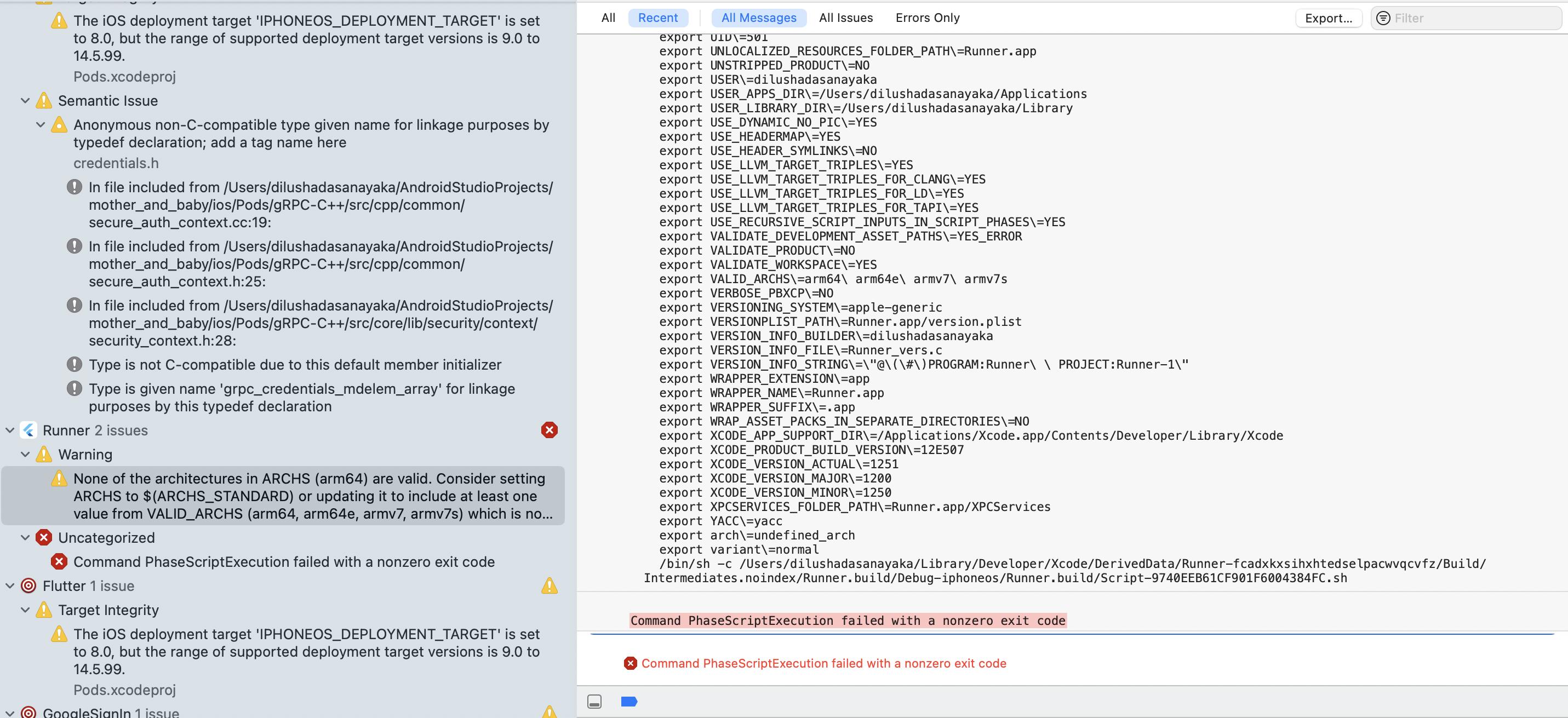Switch the scope toggle to All
This screenshot has height=718, width=1568.
pyautogui.click(x=608, y=18)
